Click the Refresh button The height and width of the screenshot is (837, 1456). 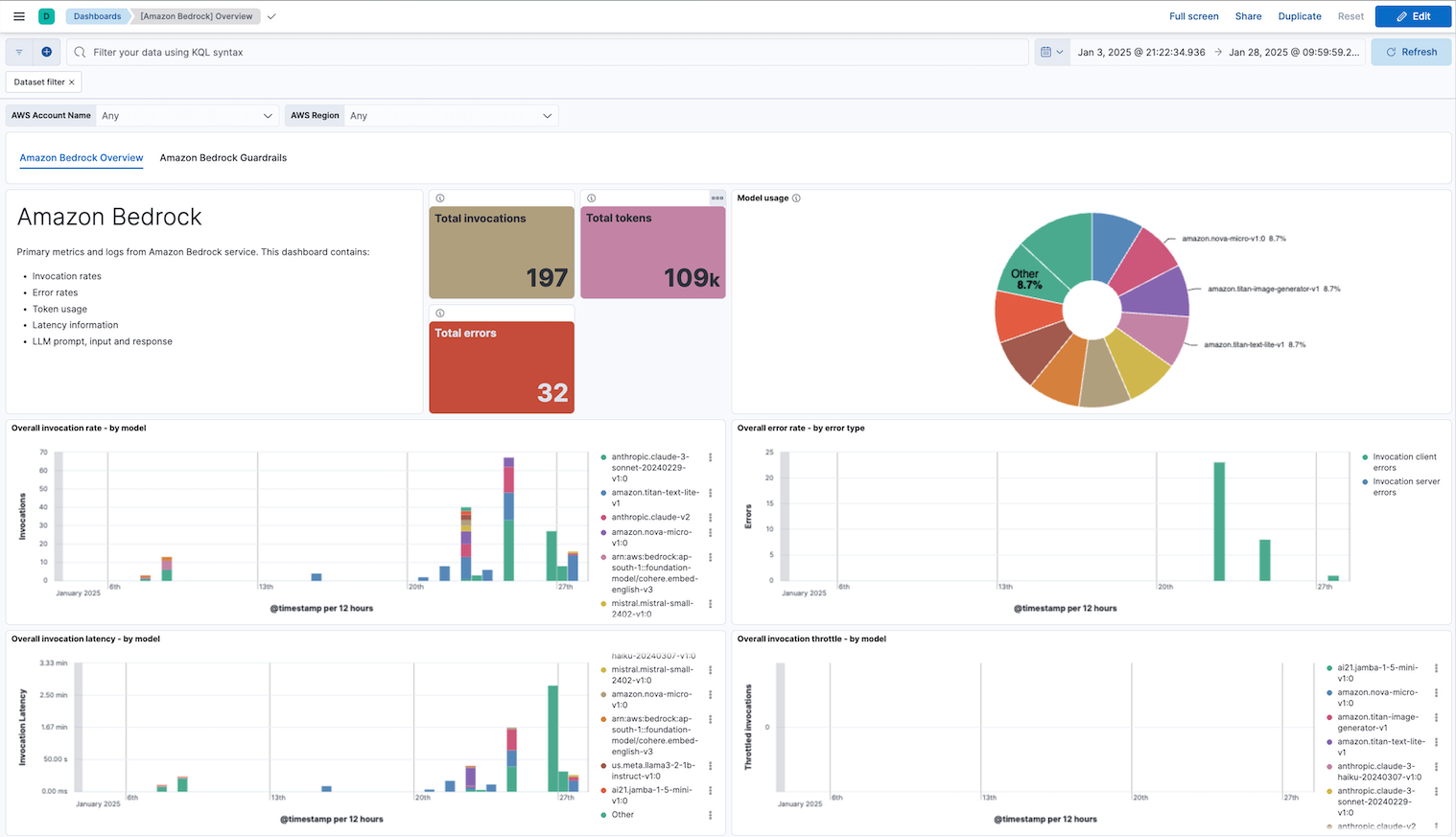pos(1410,52)
